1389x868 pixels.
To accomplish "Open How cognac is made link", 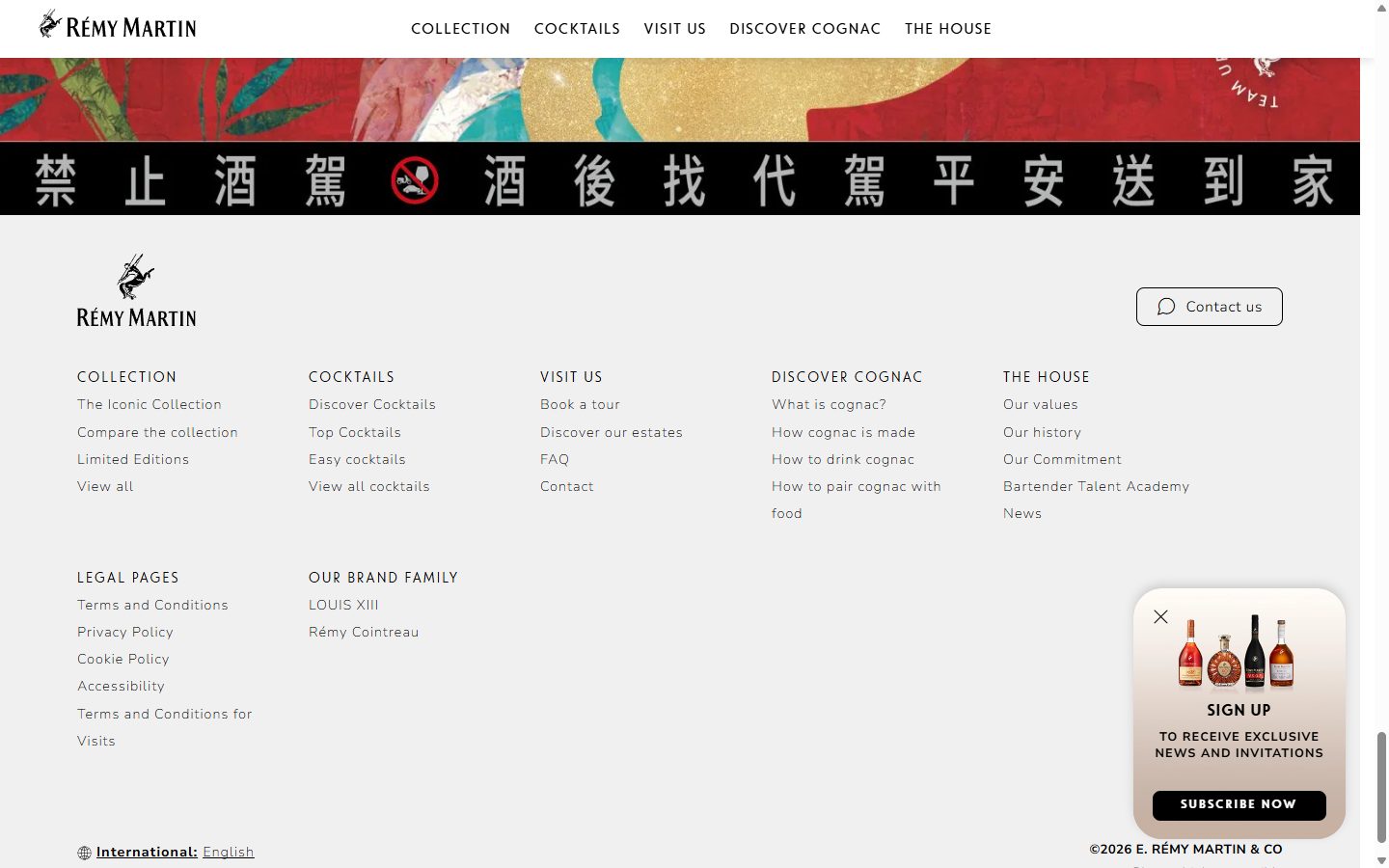I will pos(843,432).
